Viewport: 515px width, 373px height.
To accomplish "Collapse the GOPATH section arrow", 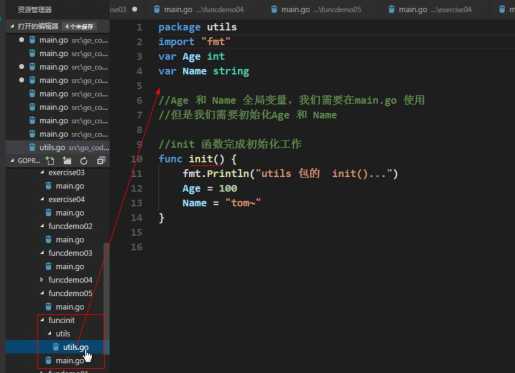I will point(12,161).
